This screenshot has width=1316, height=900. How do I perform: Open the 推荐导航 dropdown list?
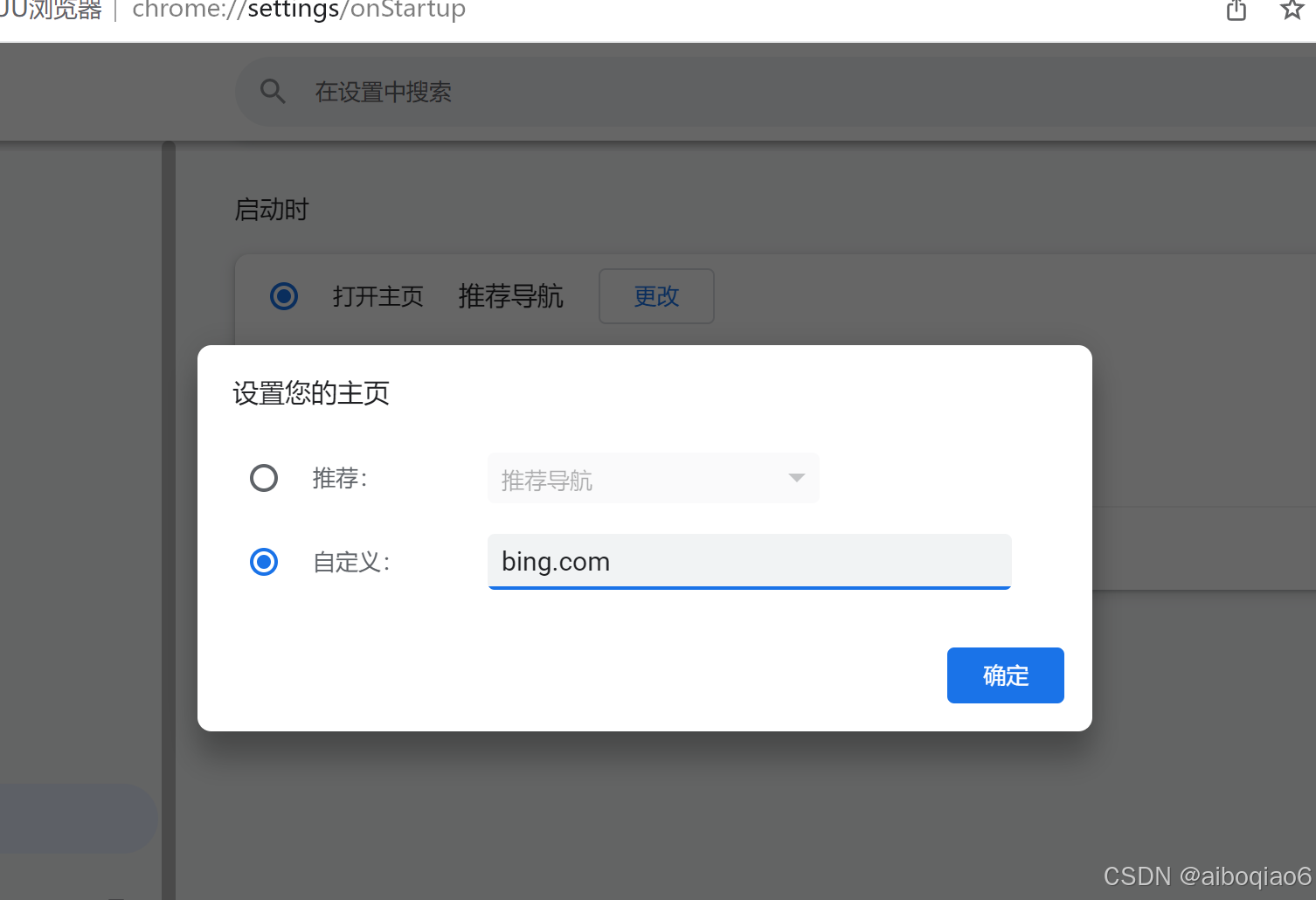tap(654, 478)
